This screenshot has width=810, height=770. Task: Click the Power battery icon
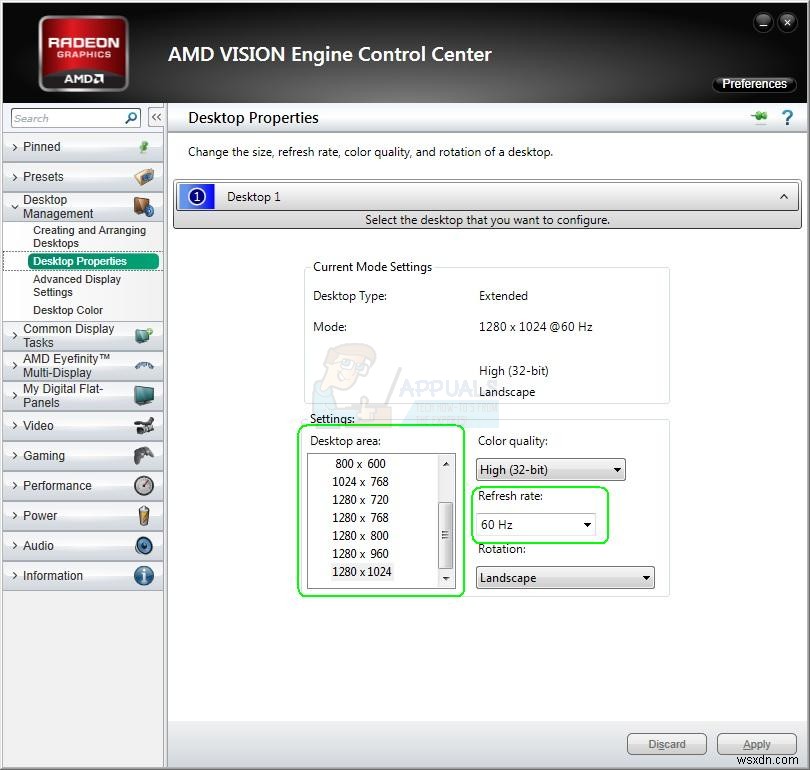point(144,515)
